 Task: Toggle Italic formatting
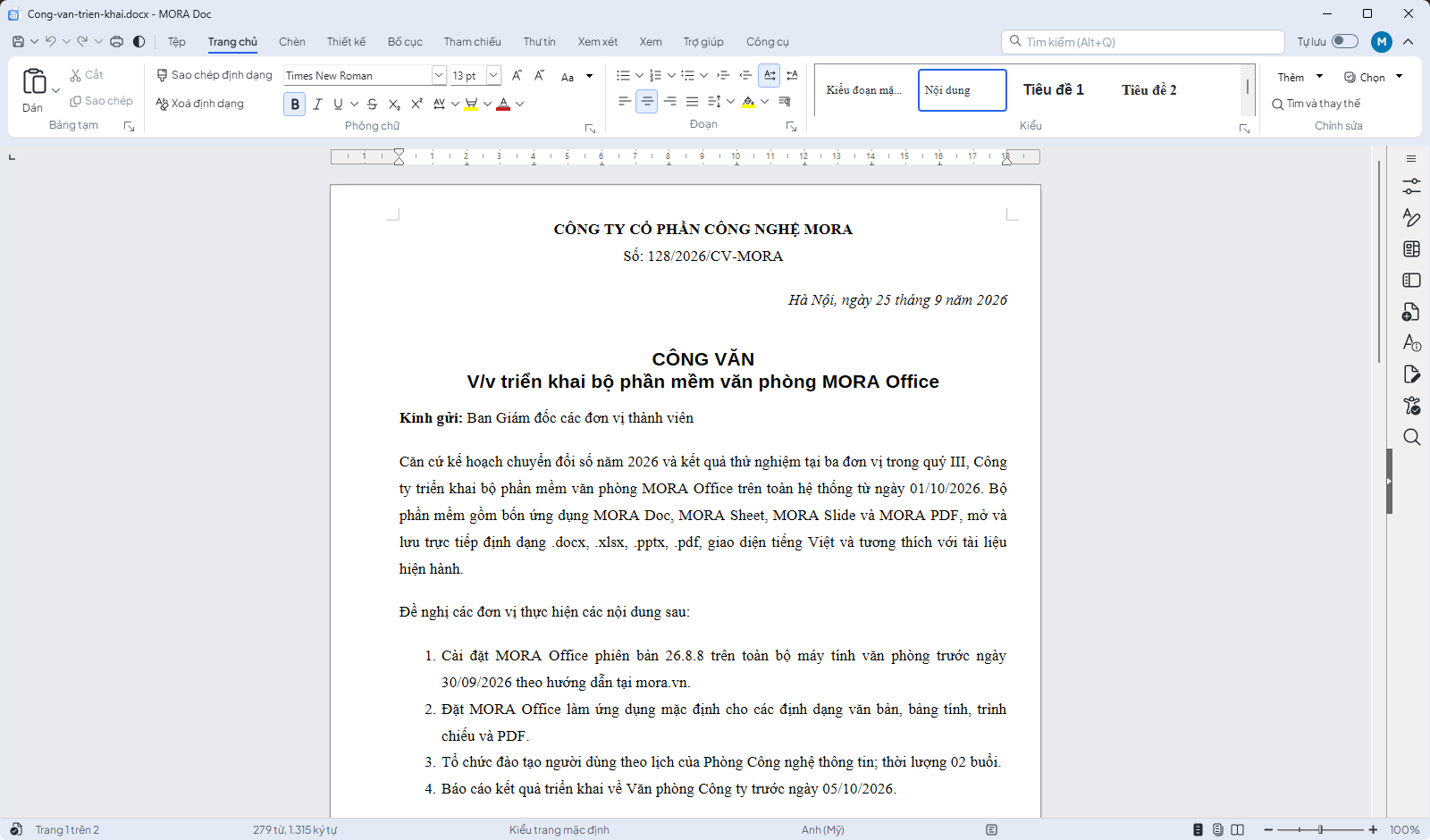pos(317,105)
